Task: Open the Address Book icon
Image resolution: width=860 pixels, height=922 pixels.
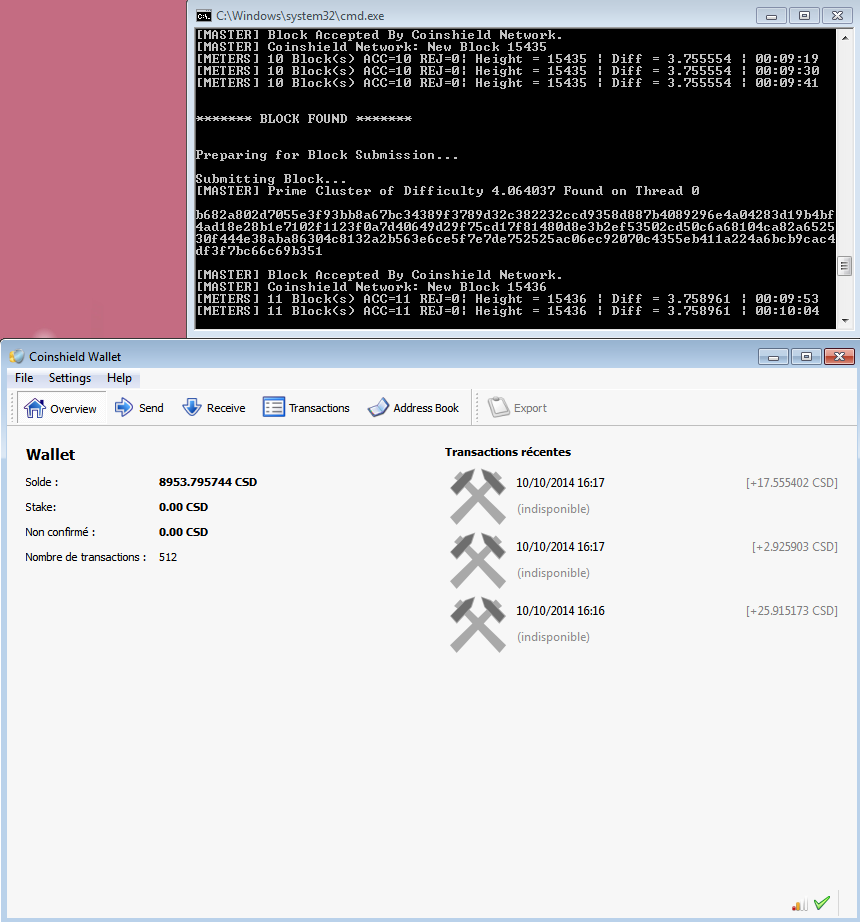Action: click(x=379, y=407)
